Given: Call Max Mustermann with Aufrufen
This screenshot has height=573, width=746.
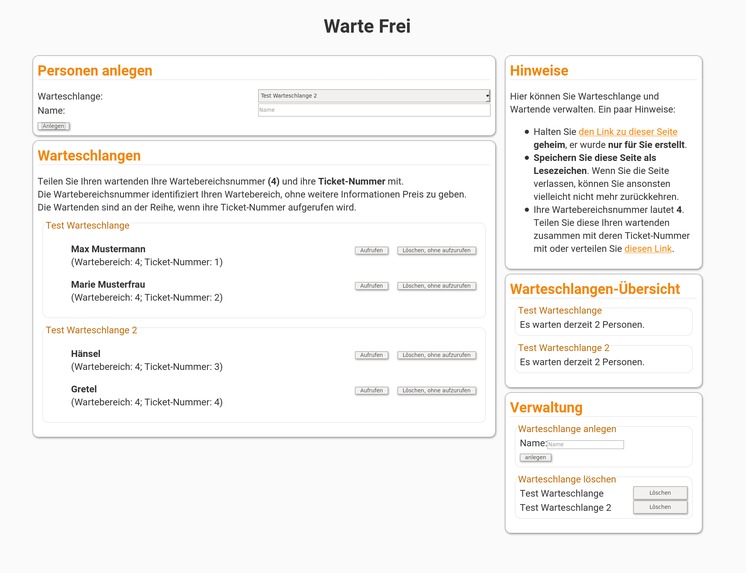Looking at the screenshot, I should [x=372, y=250].
